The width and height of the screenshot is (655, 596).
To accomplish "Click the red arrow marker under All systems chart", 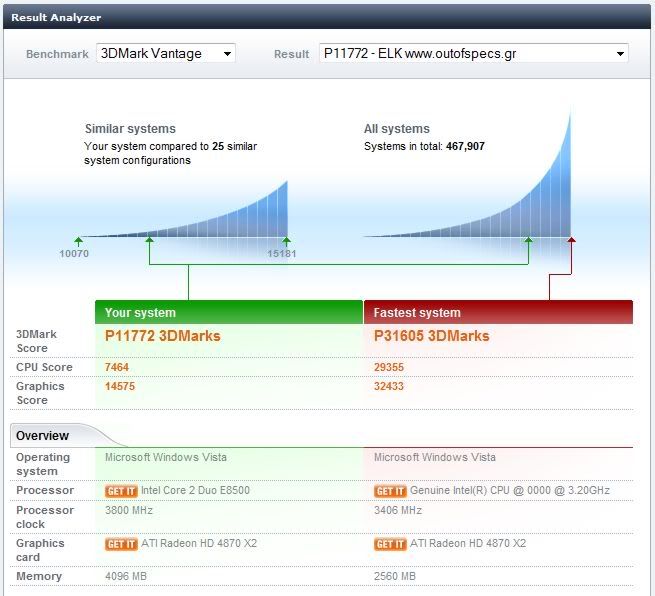I will (572, 240).
